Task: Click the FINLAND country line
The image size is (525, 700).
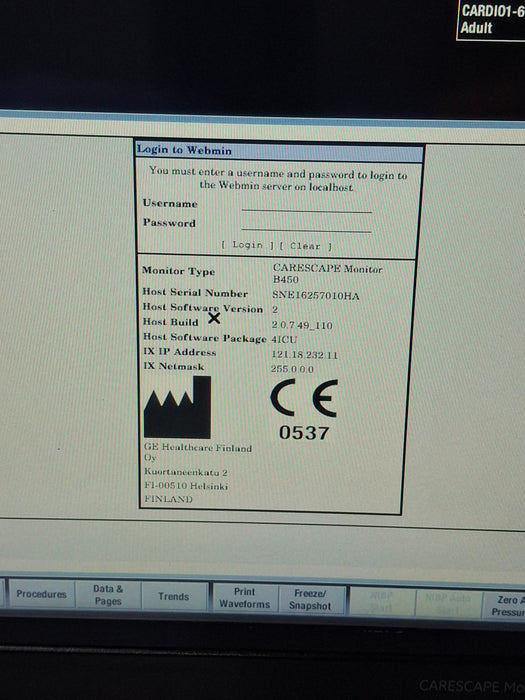Action: click(168, 499)
